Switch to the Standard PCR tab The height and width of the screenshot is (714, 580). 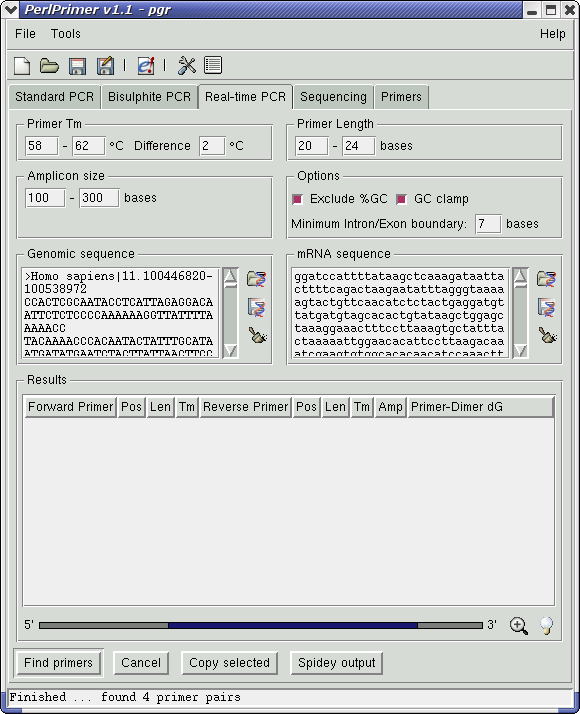[x=54, y=97]
